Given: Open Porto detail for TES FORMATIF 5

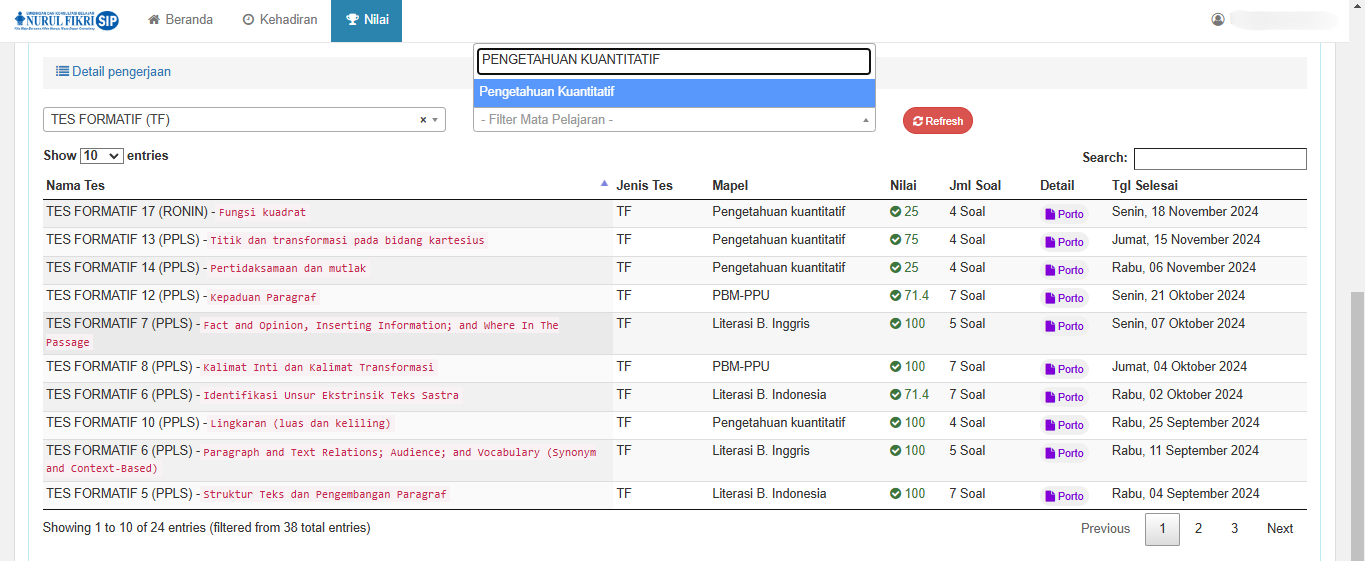Looking at the screenshot, I should click(1064, 496).
